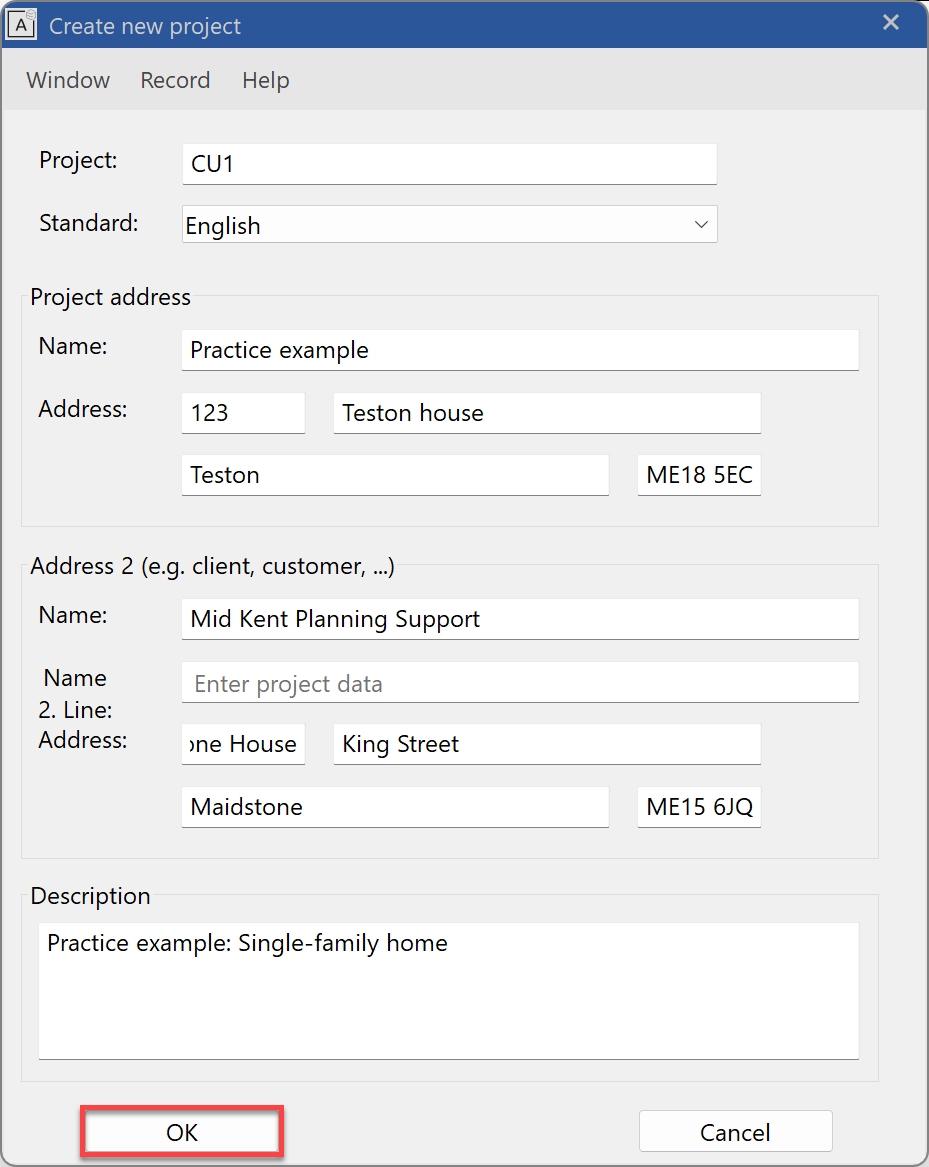Select the Project field containing CU1

[x=449, y=163]
